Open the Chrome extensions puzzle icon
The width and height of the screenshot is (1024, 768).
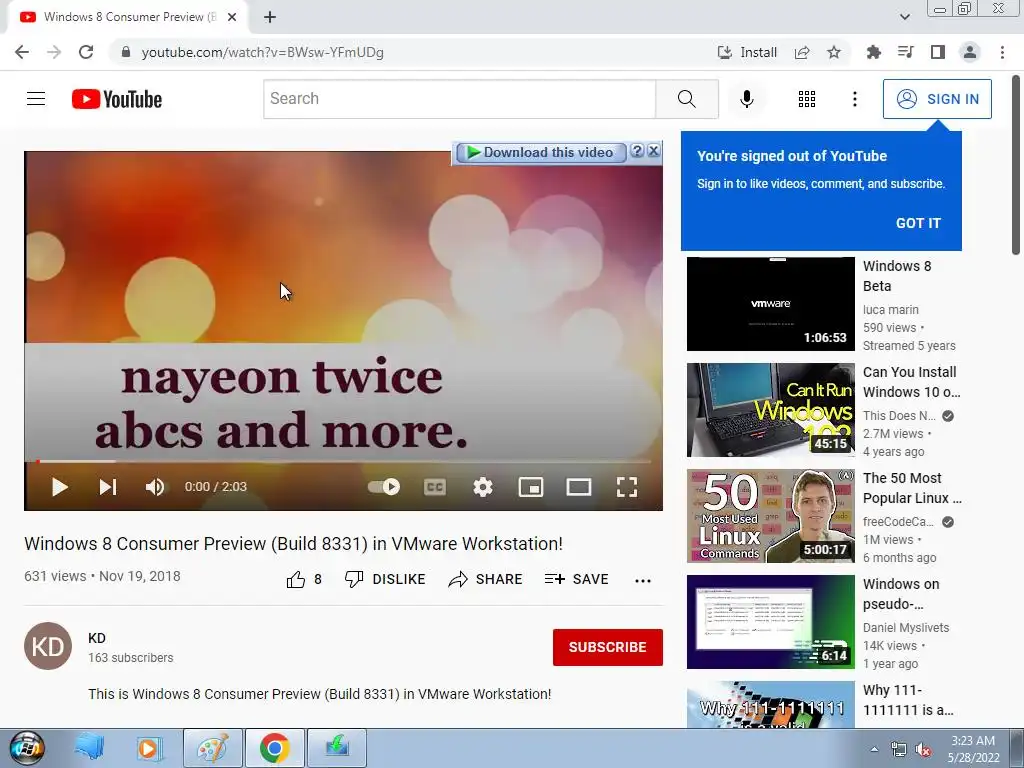coord(873,52)
